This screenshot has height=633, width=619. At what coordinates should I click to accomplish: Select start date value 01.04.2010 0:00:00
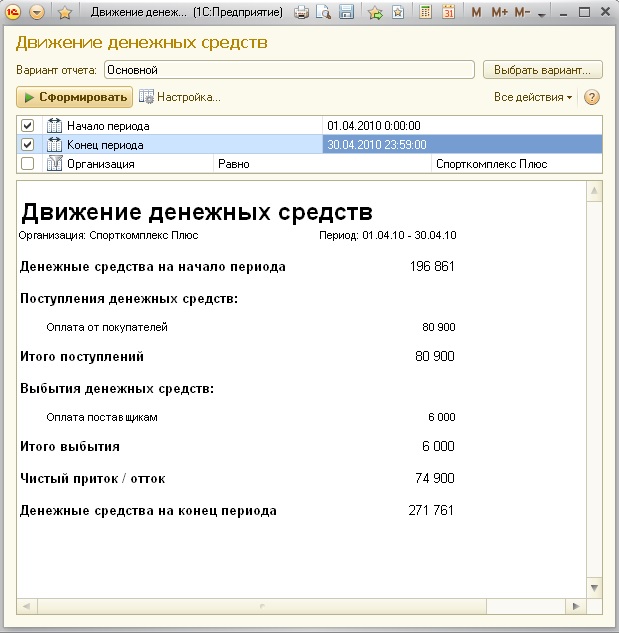[462, 126]
